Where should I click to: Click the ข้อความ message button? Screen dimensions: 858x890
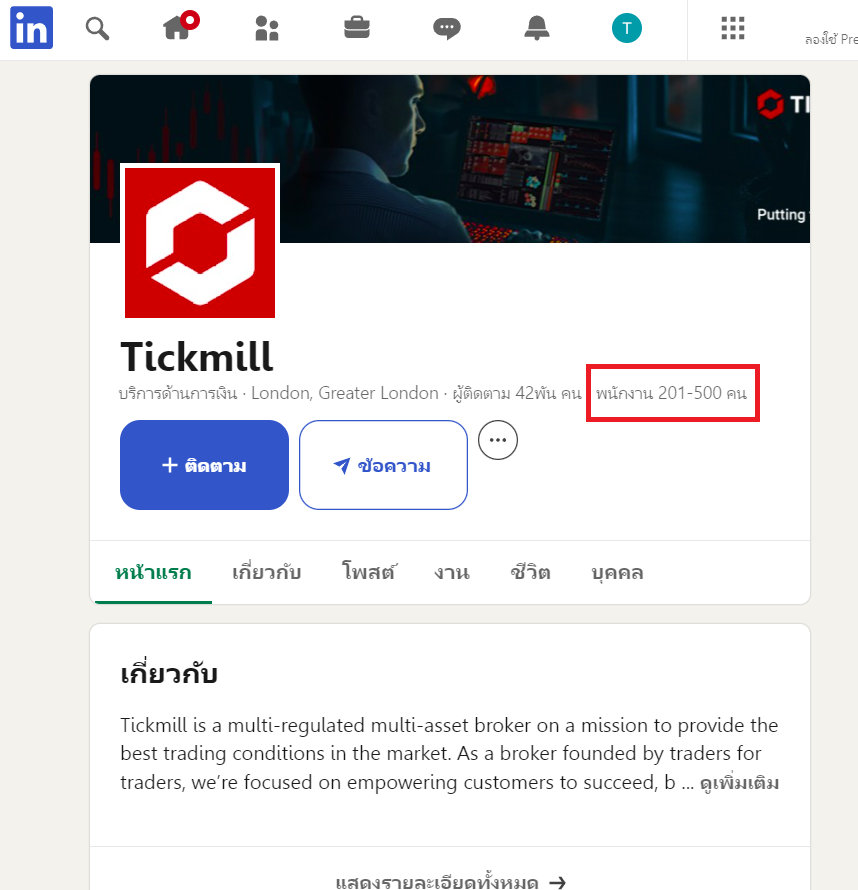383,465
